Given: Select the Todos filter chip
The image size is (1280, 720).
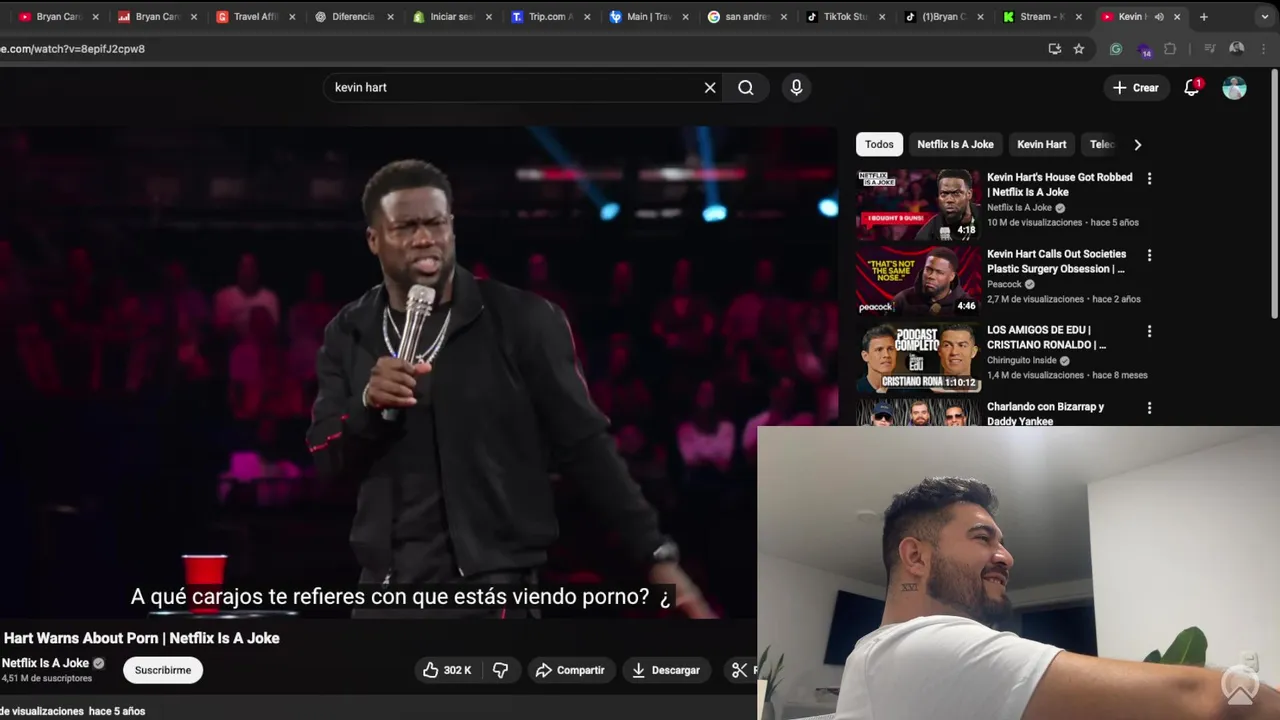Looking at the screenshot, I should click(879, 145).
